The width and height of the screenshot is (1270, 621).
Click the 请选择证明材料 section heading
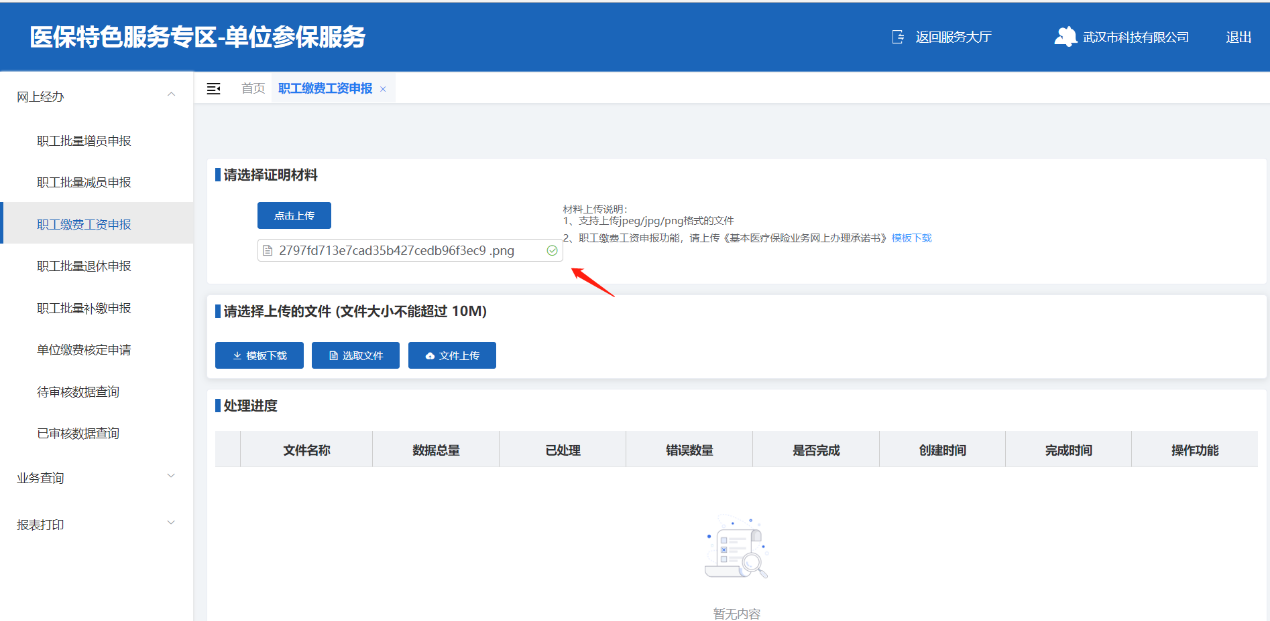coord(271,175)
